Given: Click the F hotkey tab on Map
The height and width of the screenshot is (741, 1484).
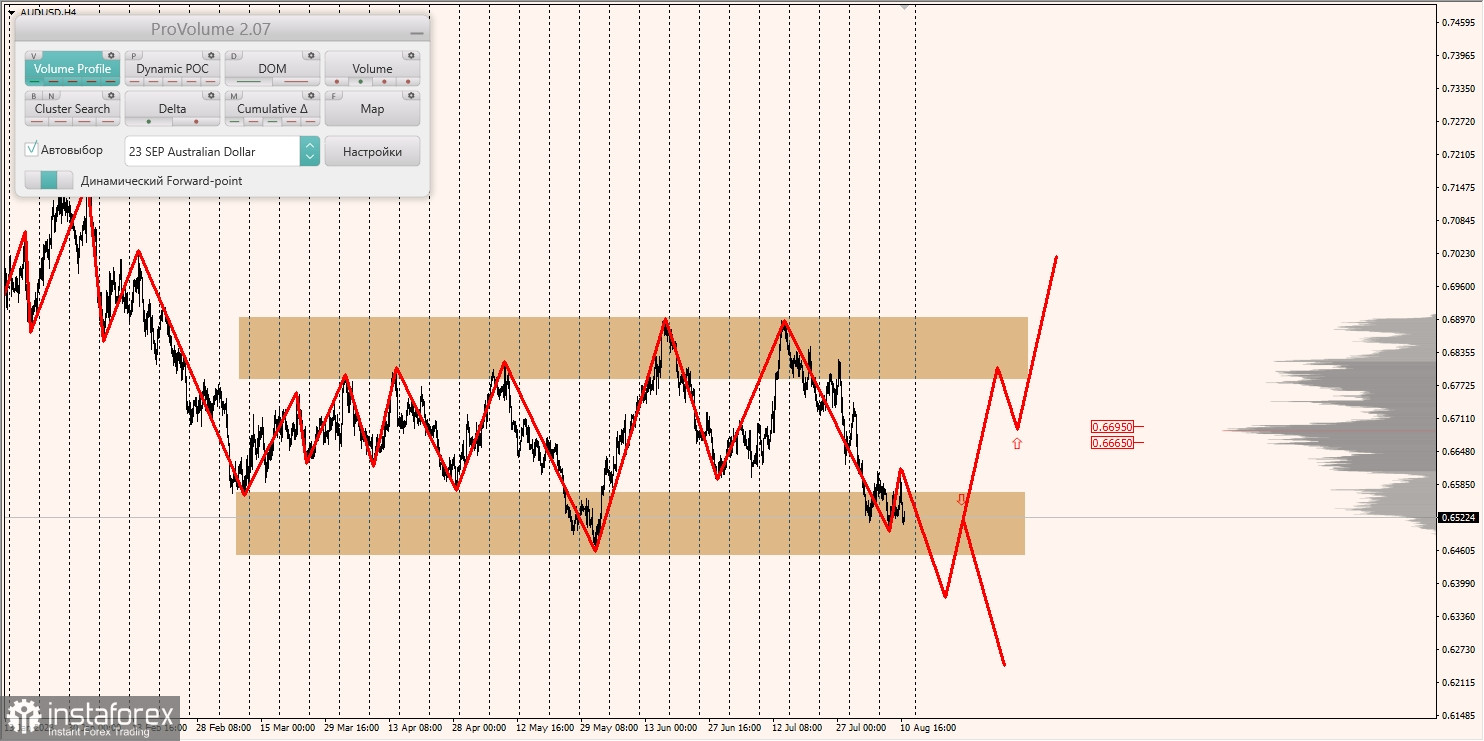Looking at the screenshot, I should 335,96.
